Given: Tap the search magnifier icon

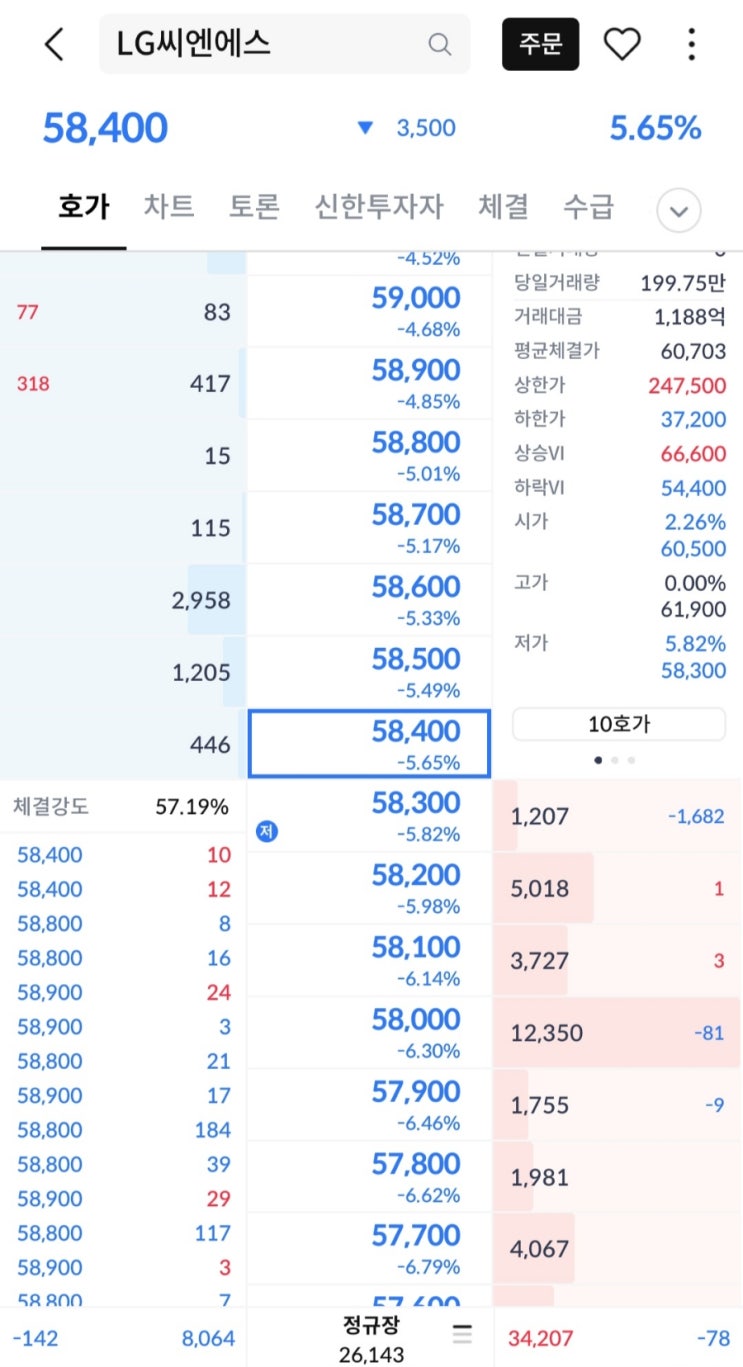Looking at the screenshot, I should coord(439,44).
